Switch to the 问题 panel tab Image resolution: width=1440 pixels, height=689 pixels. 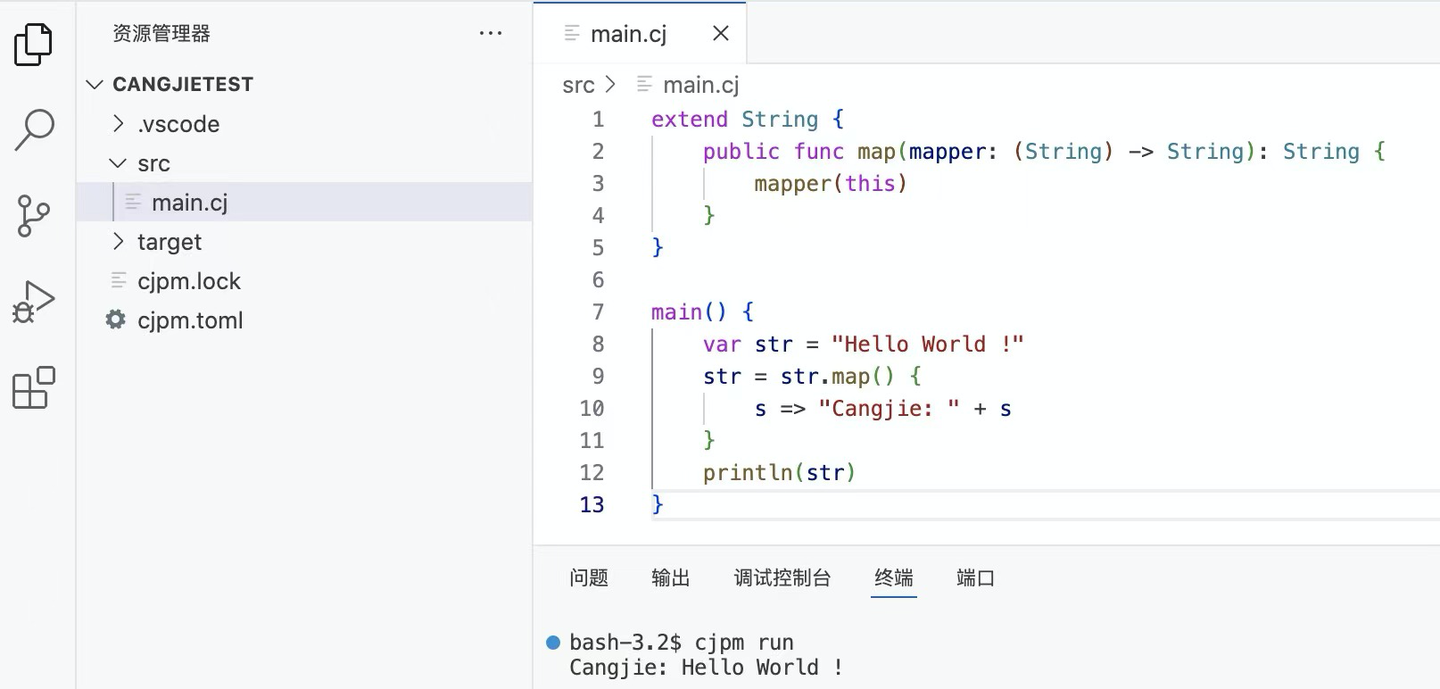click(x=589, y=578)
